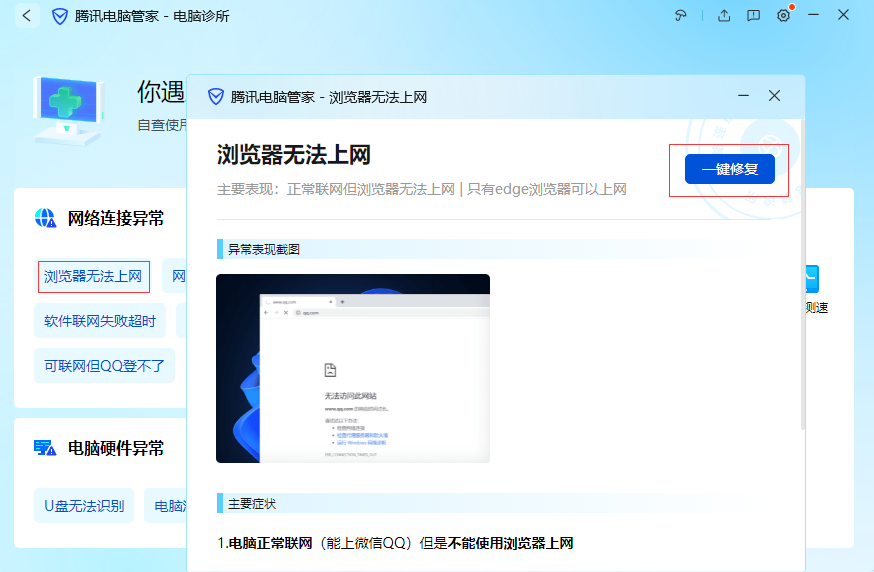This screenshot has height=572, width=874.
Task: Click the computer with green cross image
Action: pos(69,110)
